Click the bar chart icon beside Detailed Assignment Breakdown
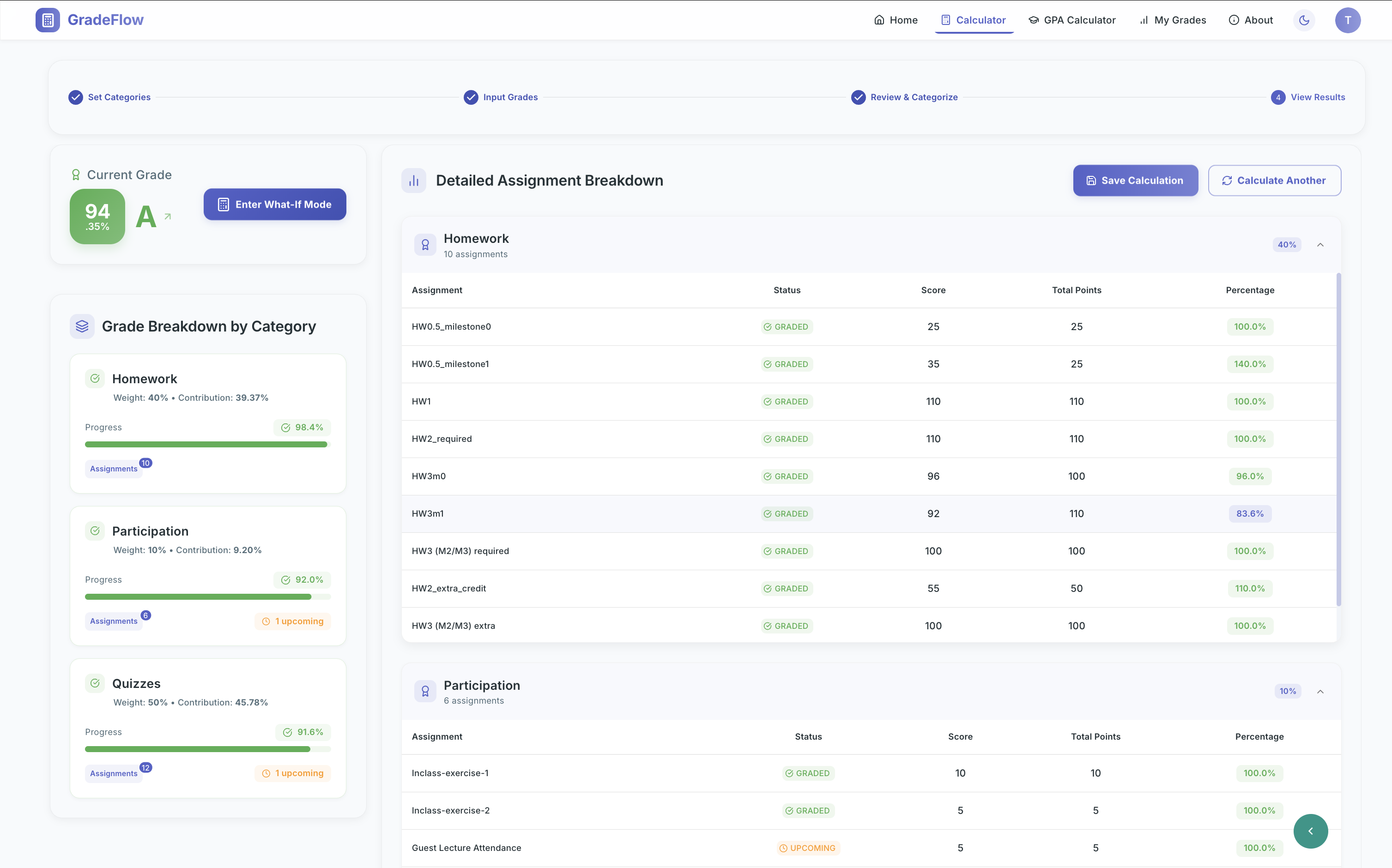 (413, 181)
